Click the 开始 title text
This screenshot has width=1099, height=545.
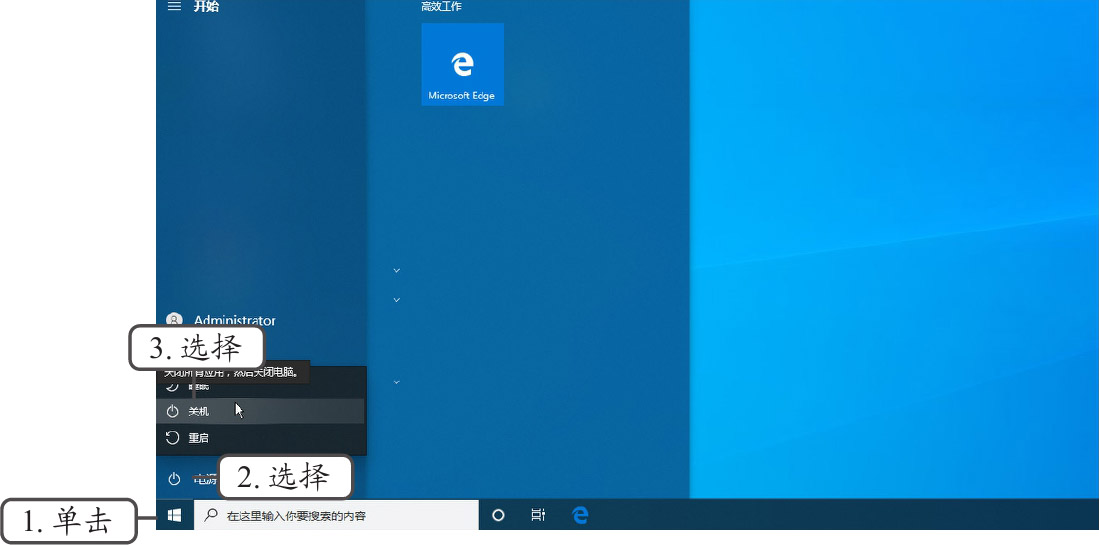(206, 6)
